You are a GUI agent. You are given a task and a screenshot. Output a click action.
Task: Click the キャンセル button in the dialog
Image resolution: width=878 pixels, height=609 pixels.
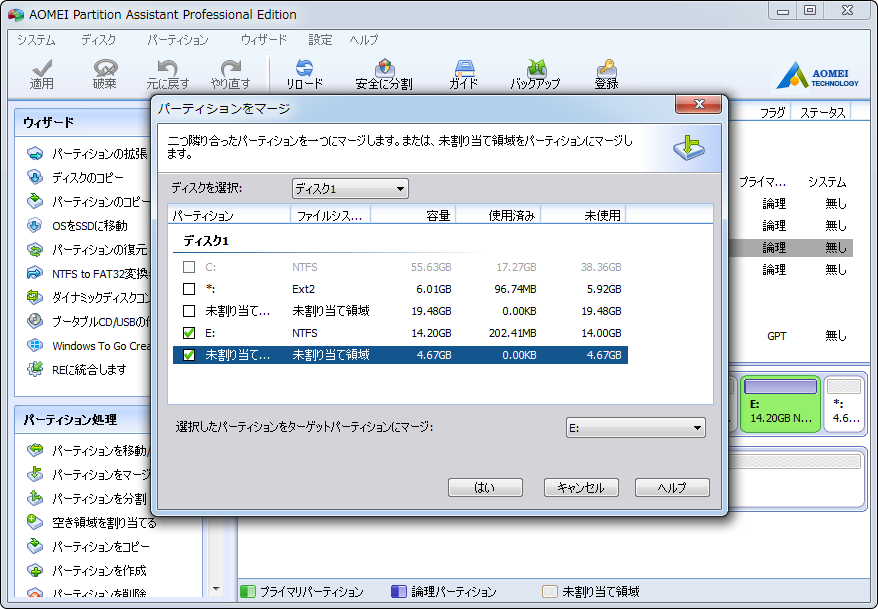coord(581,488)
